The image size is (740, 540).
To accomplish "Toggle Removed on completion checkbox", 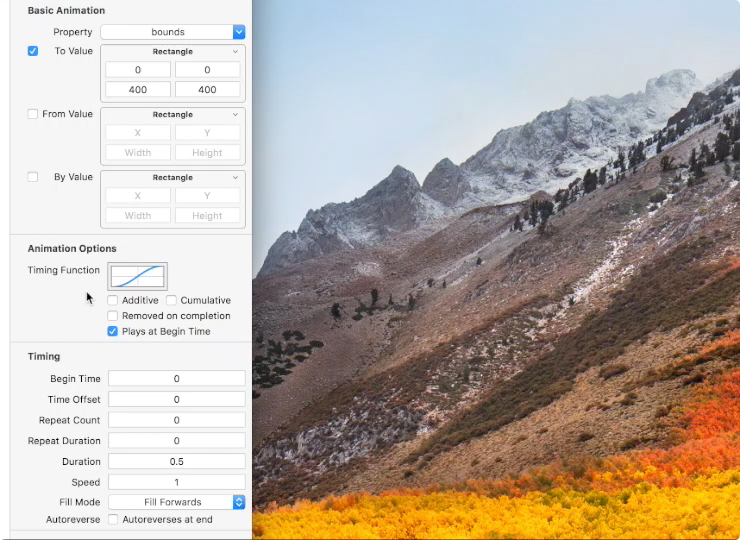I will (112, 316).
